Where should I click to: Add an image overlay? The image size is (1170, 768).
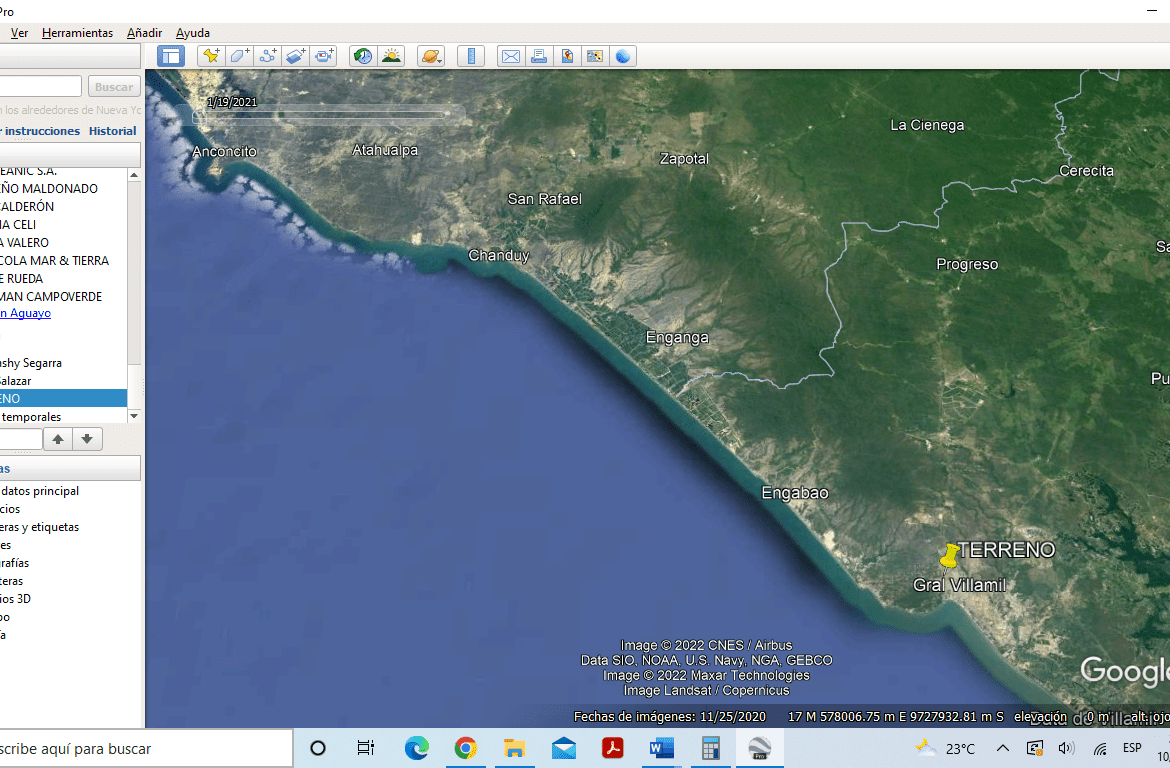(x=295, y=56)
